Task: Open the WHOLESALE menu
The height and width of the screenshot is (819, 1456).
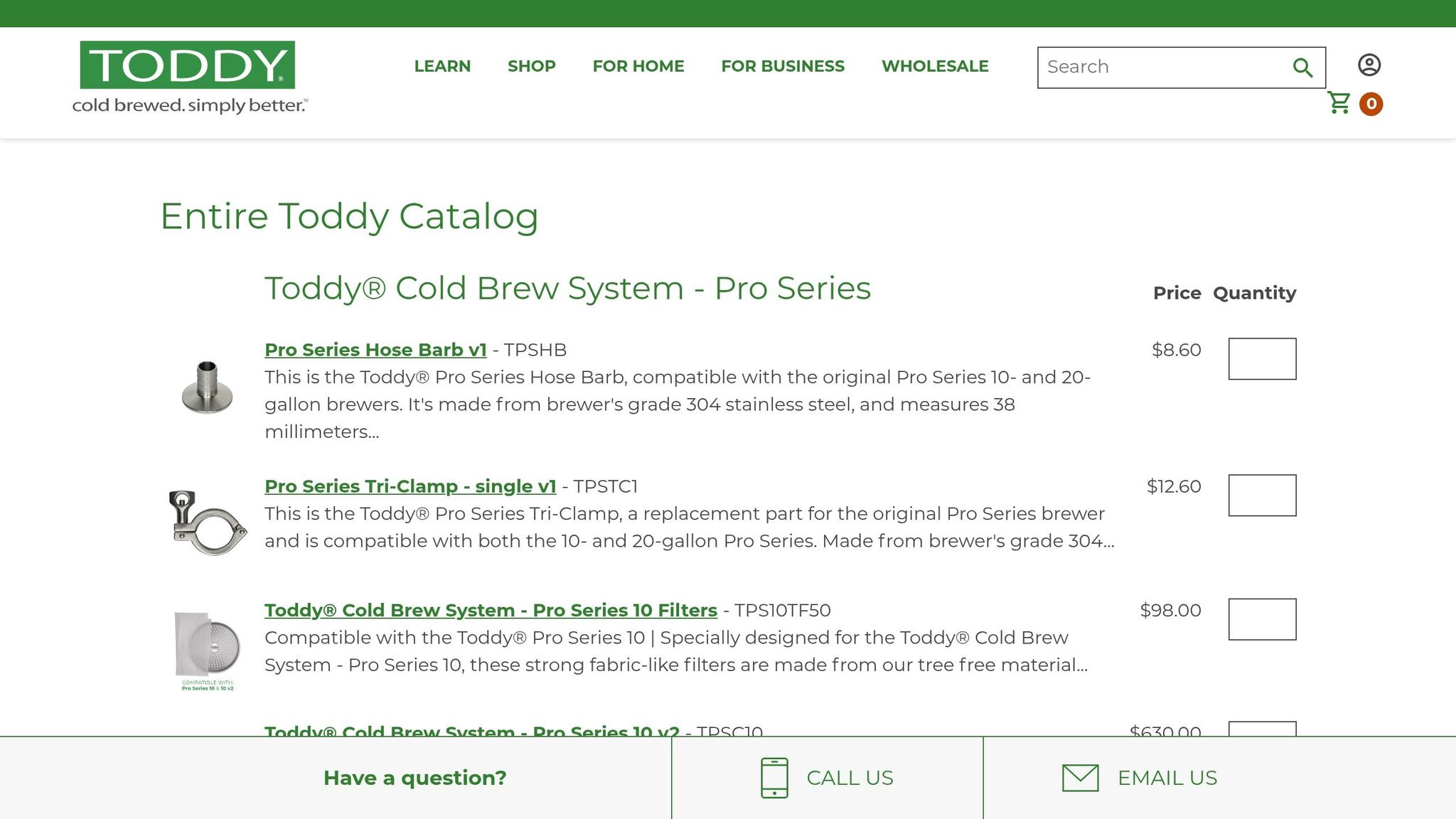Action: pyautogui.click(x=935, y=66)
